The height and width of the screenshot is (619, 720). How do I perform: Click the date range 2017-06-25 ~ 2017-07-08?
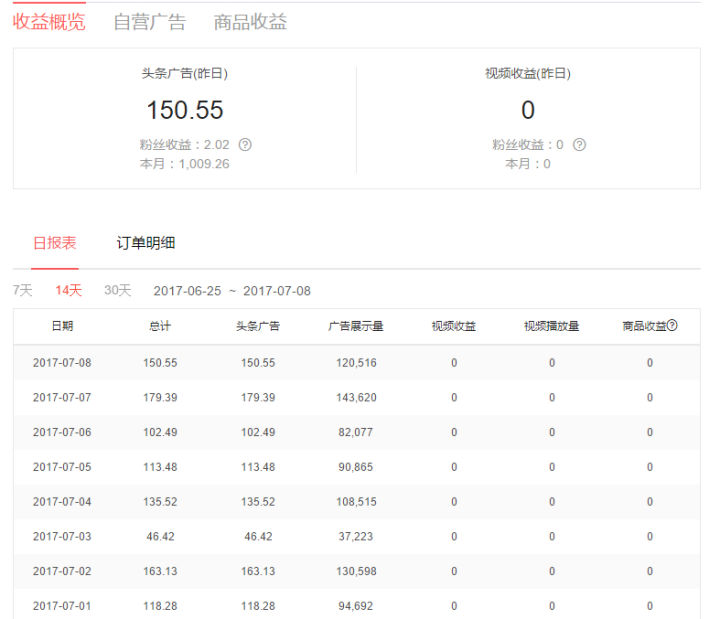[x=232, y=291]
